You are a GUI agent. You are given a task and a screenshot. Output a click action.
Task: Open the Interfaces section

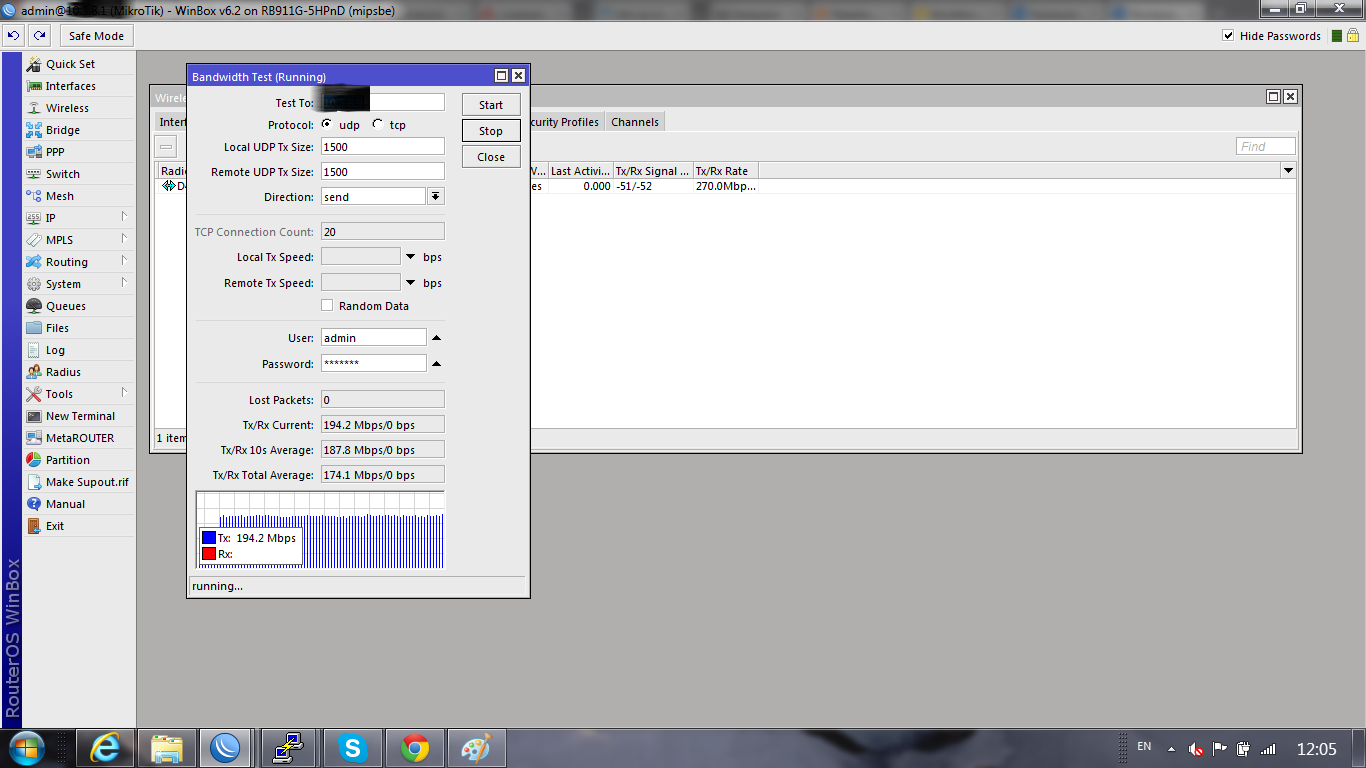(x=70, y=86)
